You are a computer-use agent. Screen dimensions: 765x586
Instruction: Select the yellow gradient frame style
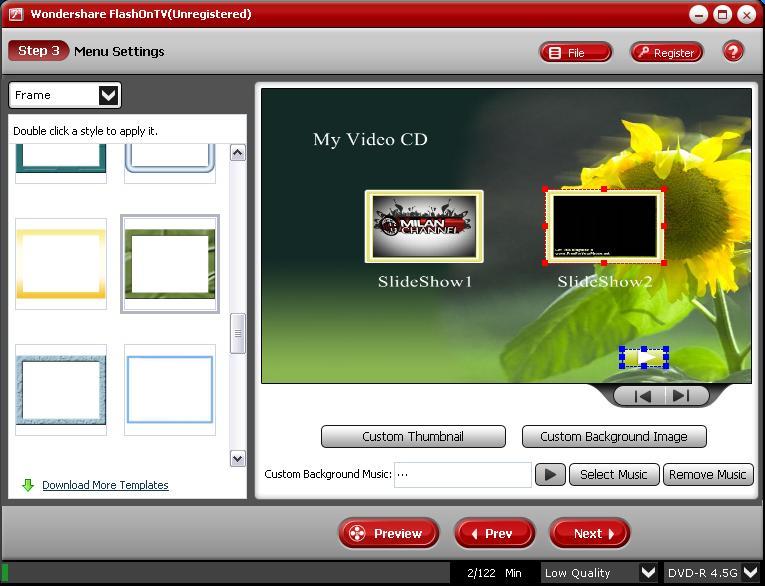(61, 264)
